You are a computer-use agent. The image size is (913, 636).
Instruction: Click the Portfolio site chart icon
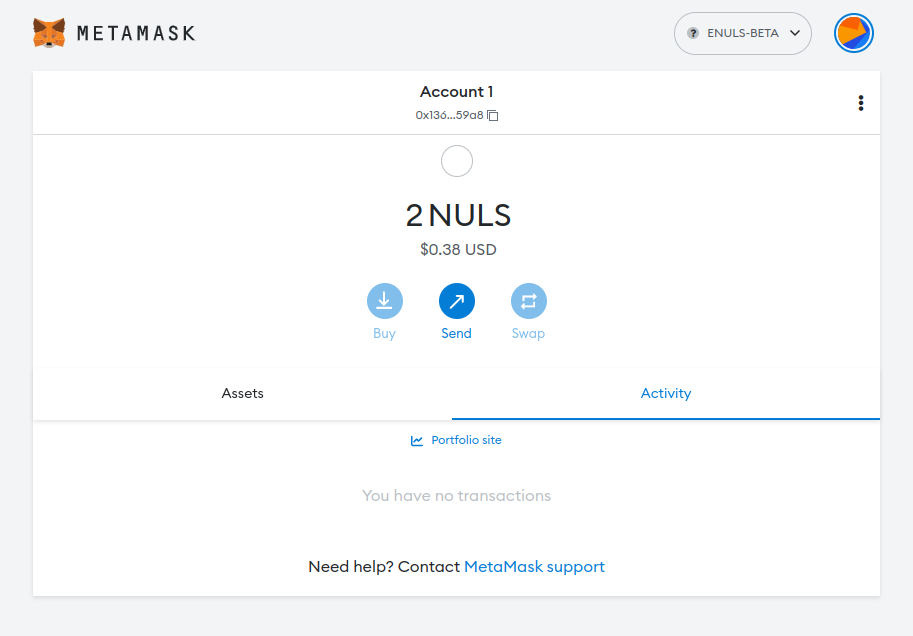click(x=417, y=441)
